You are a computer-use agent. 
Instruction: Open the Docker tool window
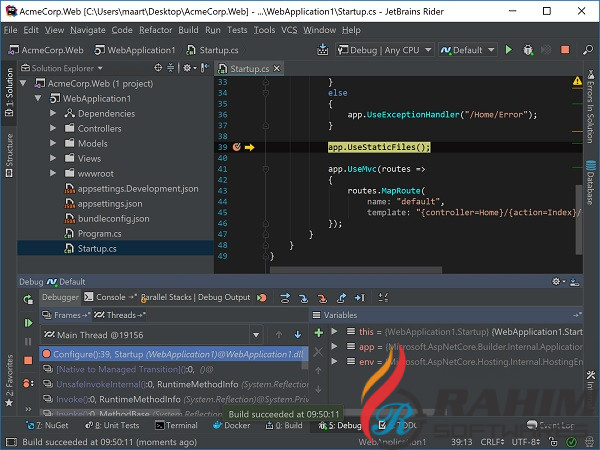[x=233, y=425]
